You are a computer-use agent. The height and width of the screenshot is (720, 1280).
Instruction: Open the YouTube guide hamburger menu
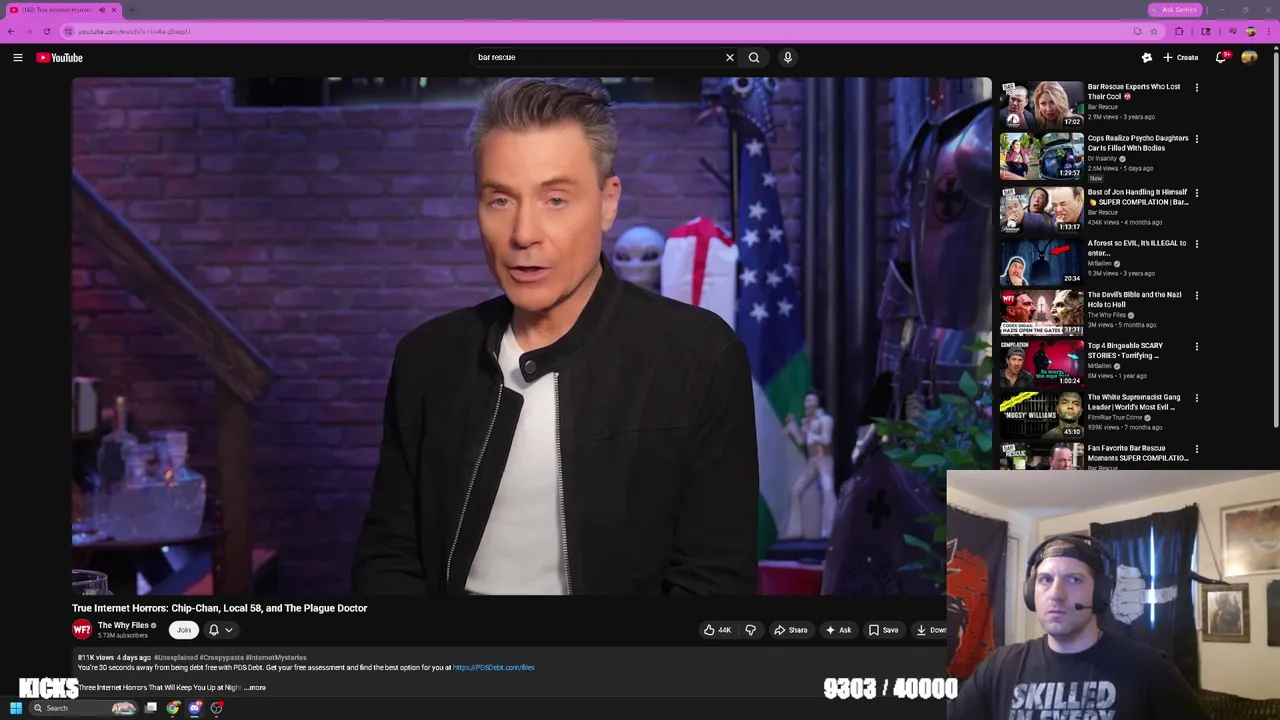pos(18,58)
